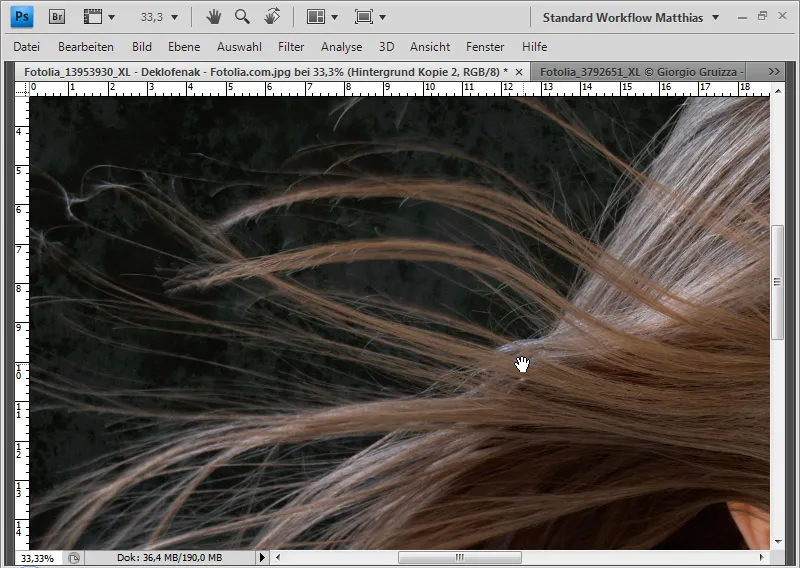The width and height of the screenshot is (800, 568).
Task: Click the Dok: 36,4 MB/190,0 MB status info
Action: click(x=169, y=558)
